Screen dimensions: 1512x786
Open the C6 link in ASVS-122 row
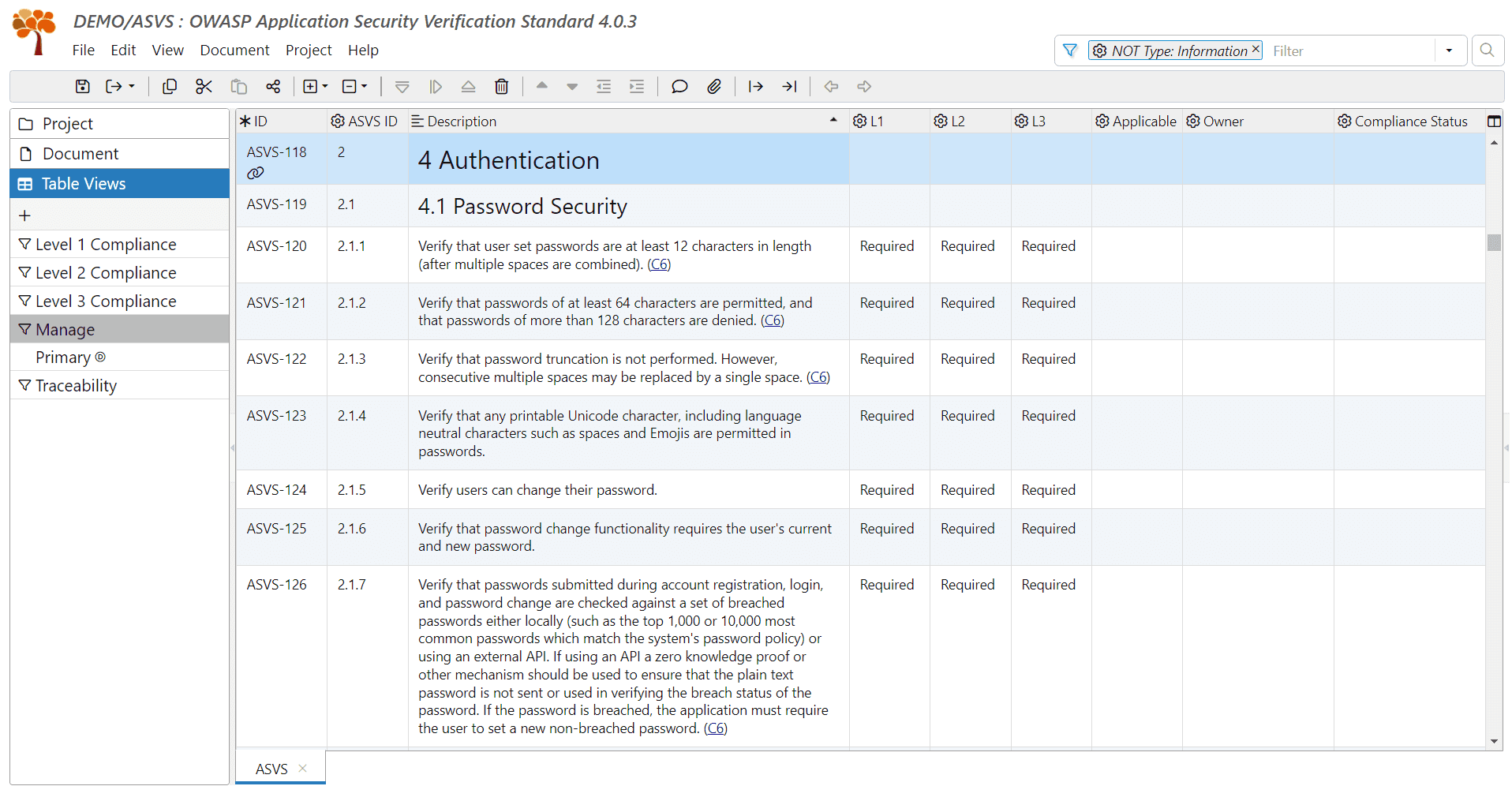(818, 377)
